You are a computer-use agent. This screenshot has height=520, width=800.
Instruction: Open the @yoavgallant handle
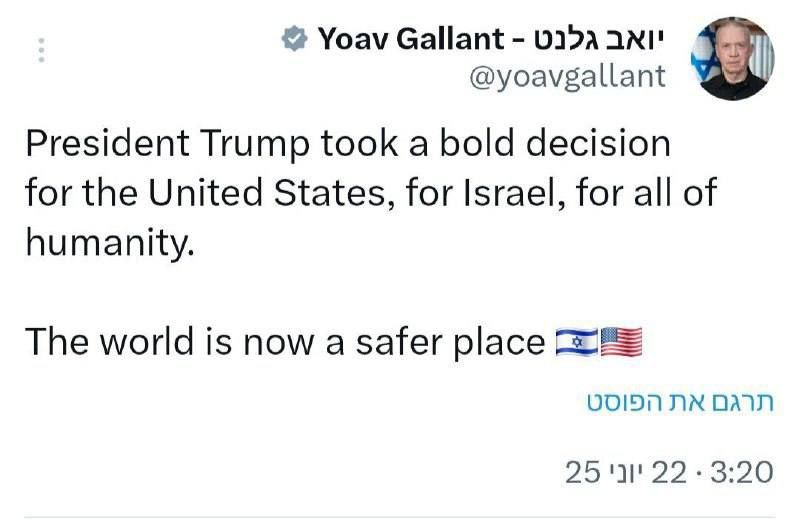pyautogui.click(x=567, y=77)
